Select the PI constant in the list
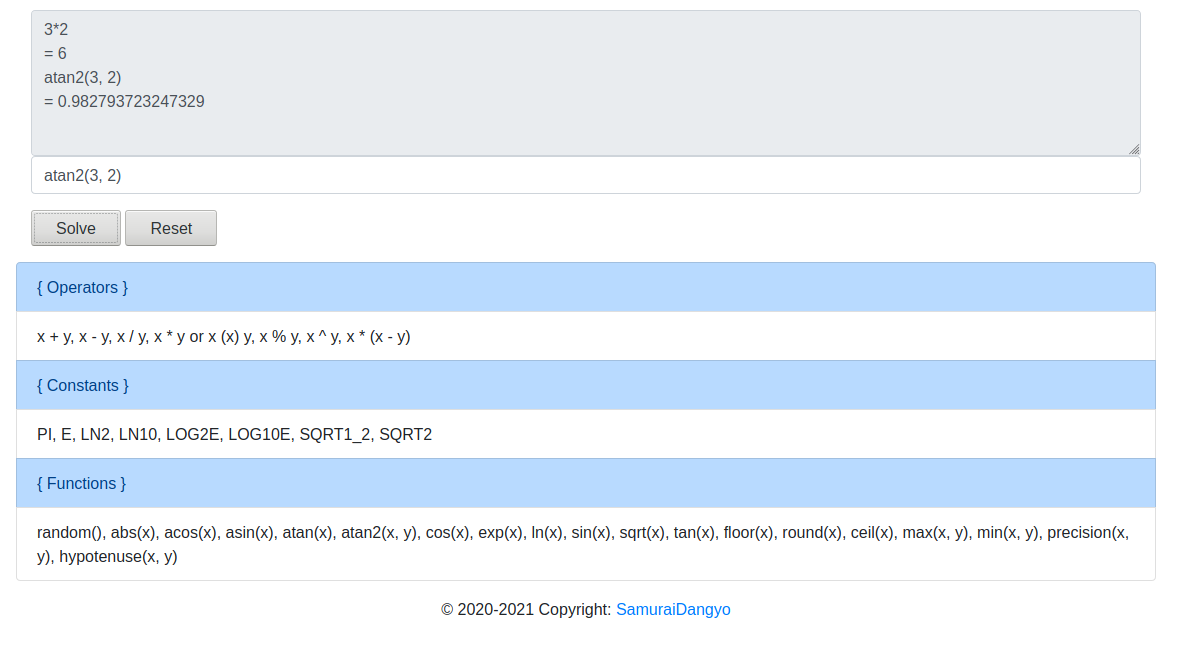 [45, 434]
